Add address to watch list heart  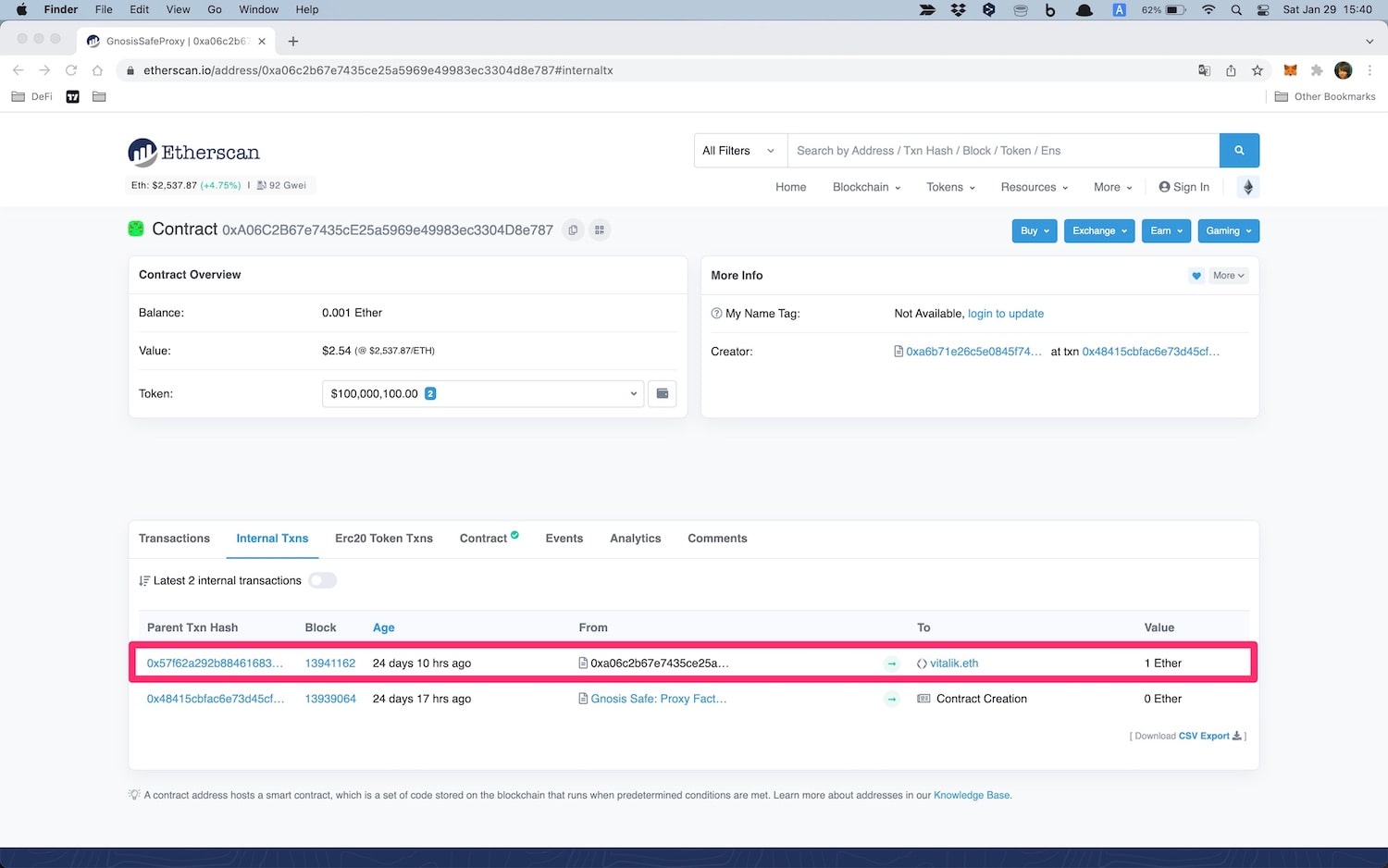pyautogui.click(x=1196, y=276)
